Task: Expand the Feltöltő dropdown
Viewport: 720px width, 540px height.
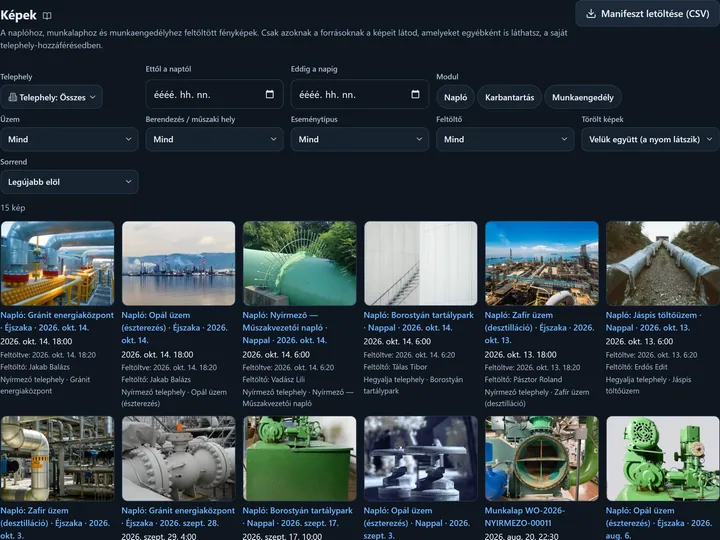Action: (x=505, y=139)
